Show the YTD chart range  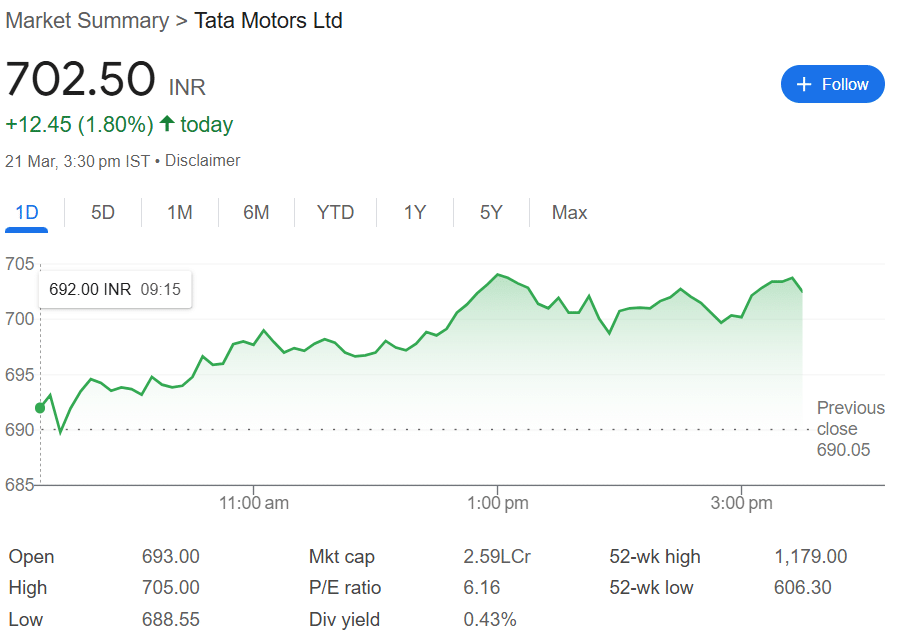tap(335, 213)
